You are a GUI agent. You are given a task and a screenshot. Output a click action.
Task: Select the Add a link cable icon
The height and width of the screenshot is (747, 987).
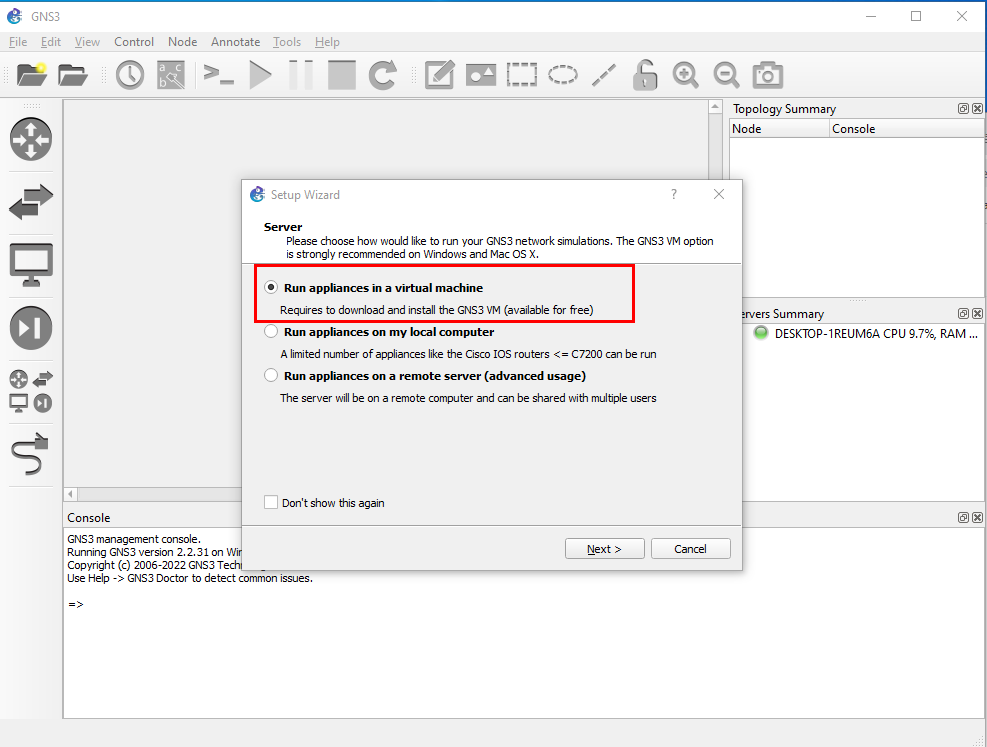[30, 453]
